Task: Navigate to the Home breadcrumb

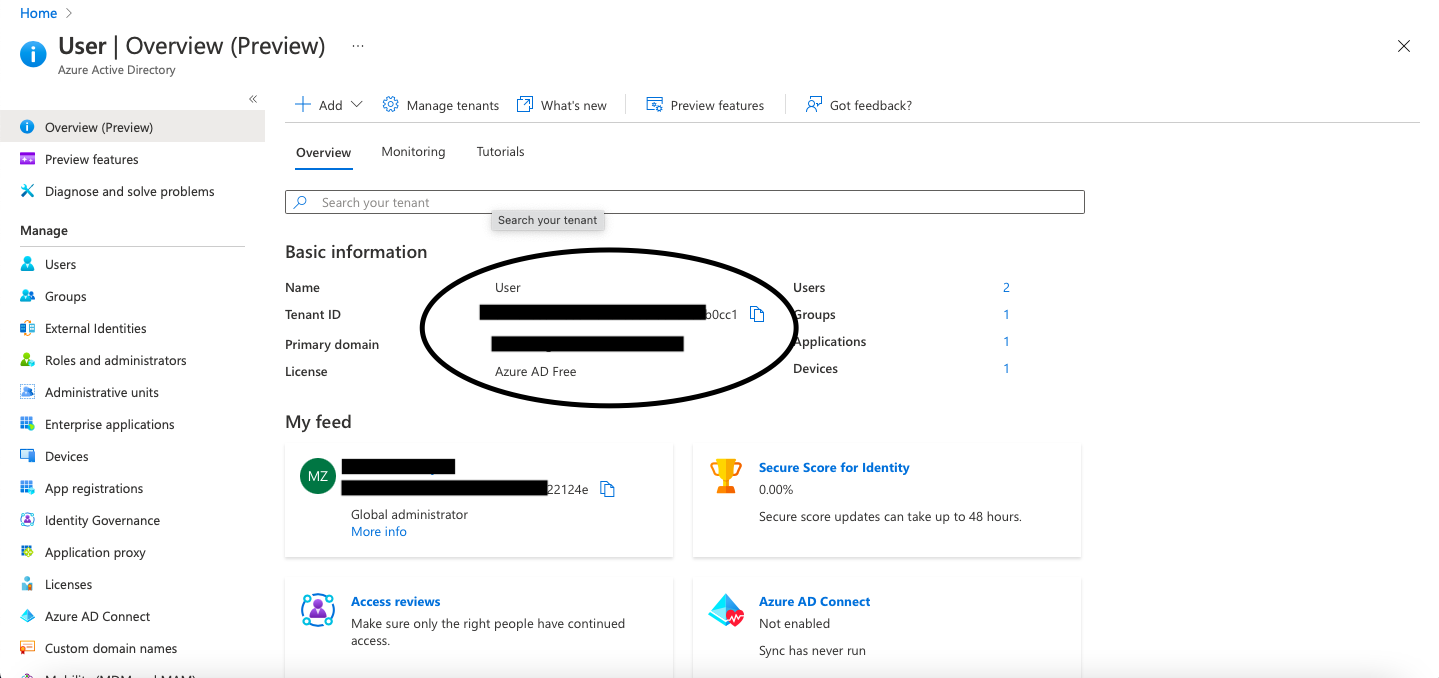Action: coord(39,13)
